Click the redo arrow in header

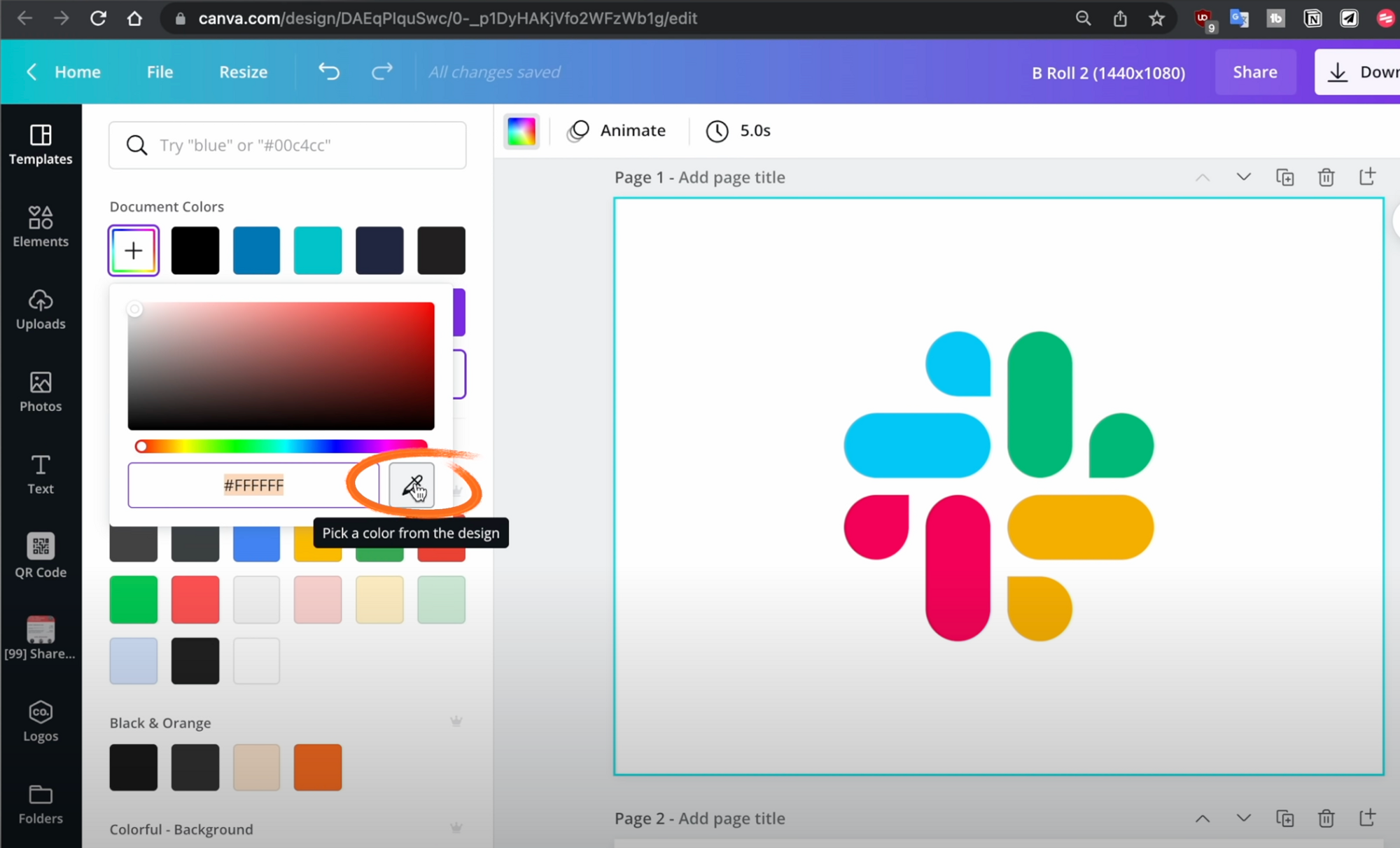(381, 71)
